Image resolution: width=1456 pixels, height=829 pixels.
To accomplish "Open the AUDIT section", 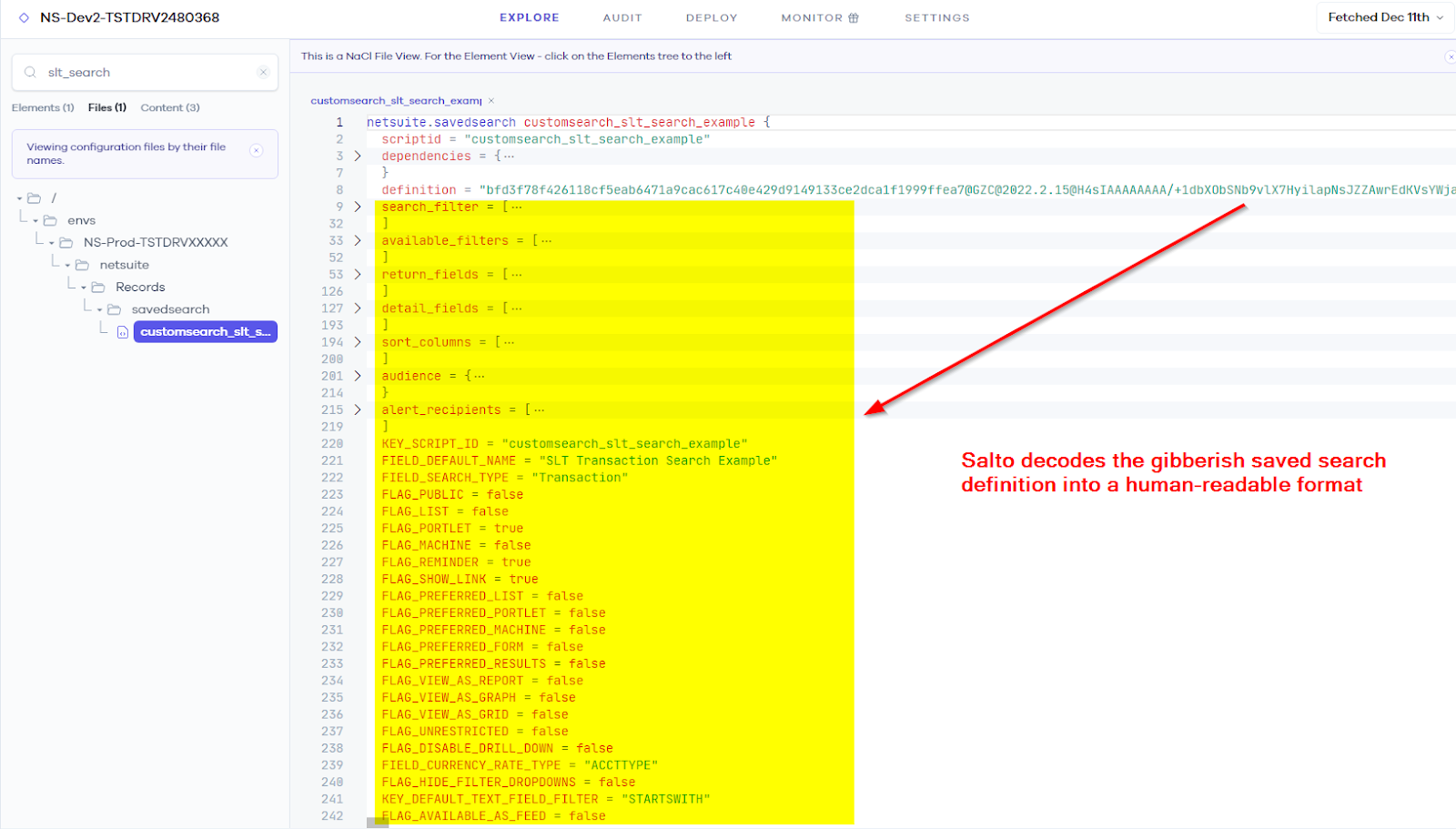I will [622, 17].
